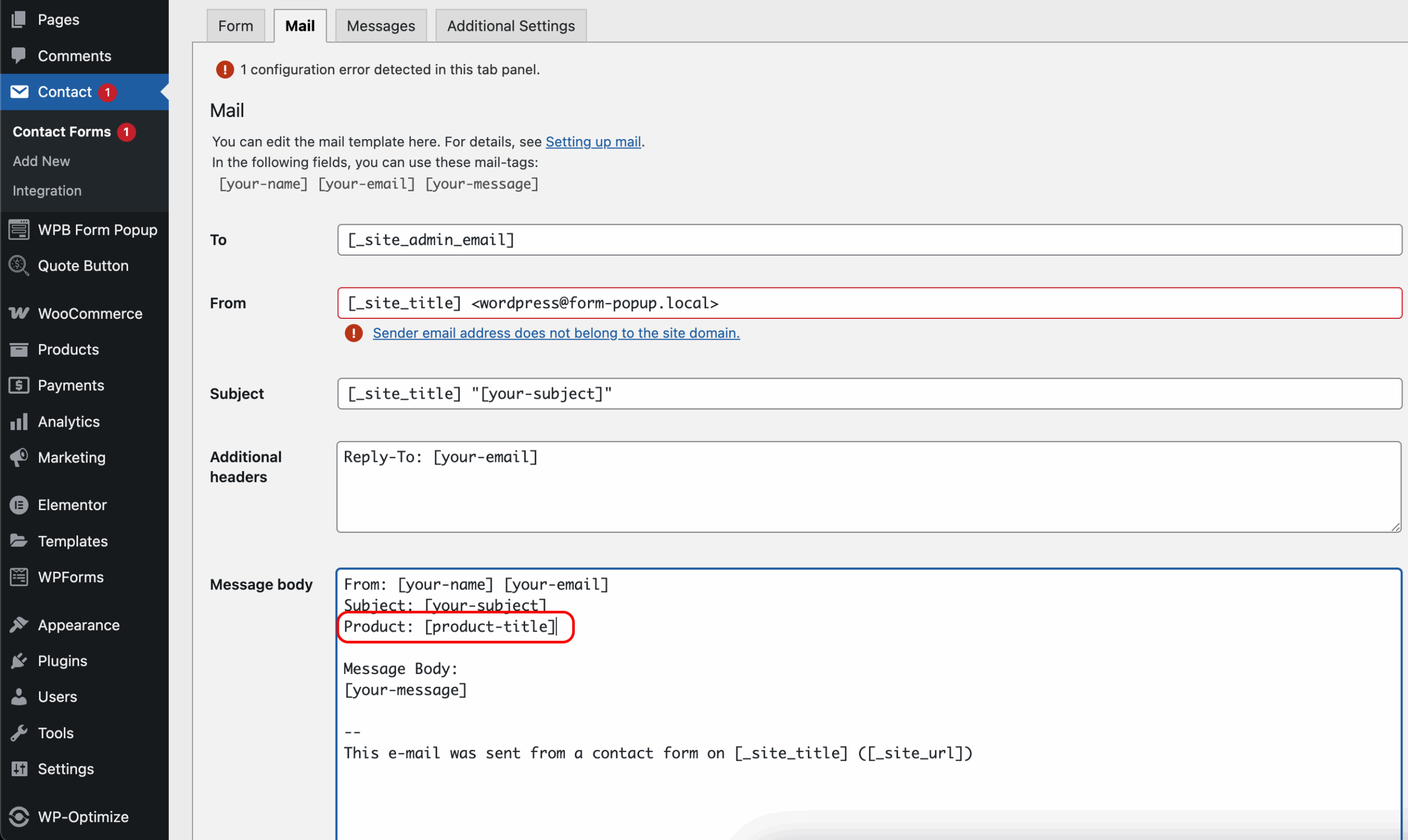Viewport: 1408px width, 840px height.
Task: Click the WooCommerce logo icon
Action: click(19, 313)
